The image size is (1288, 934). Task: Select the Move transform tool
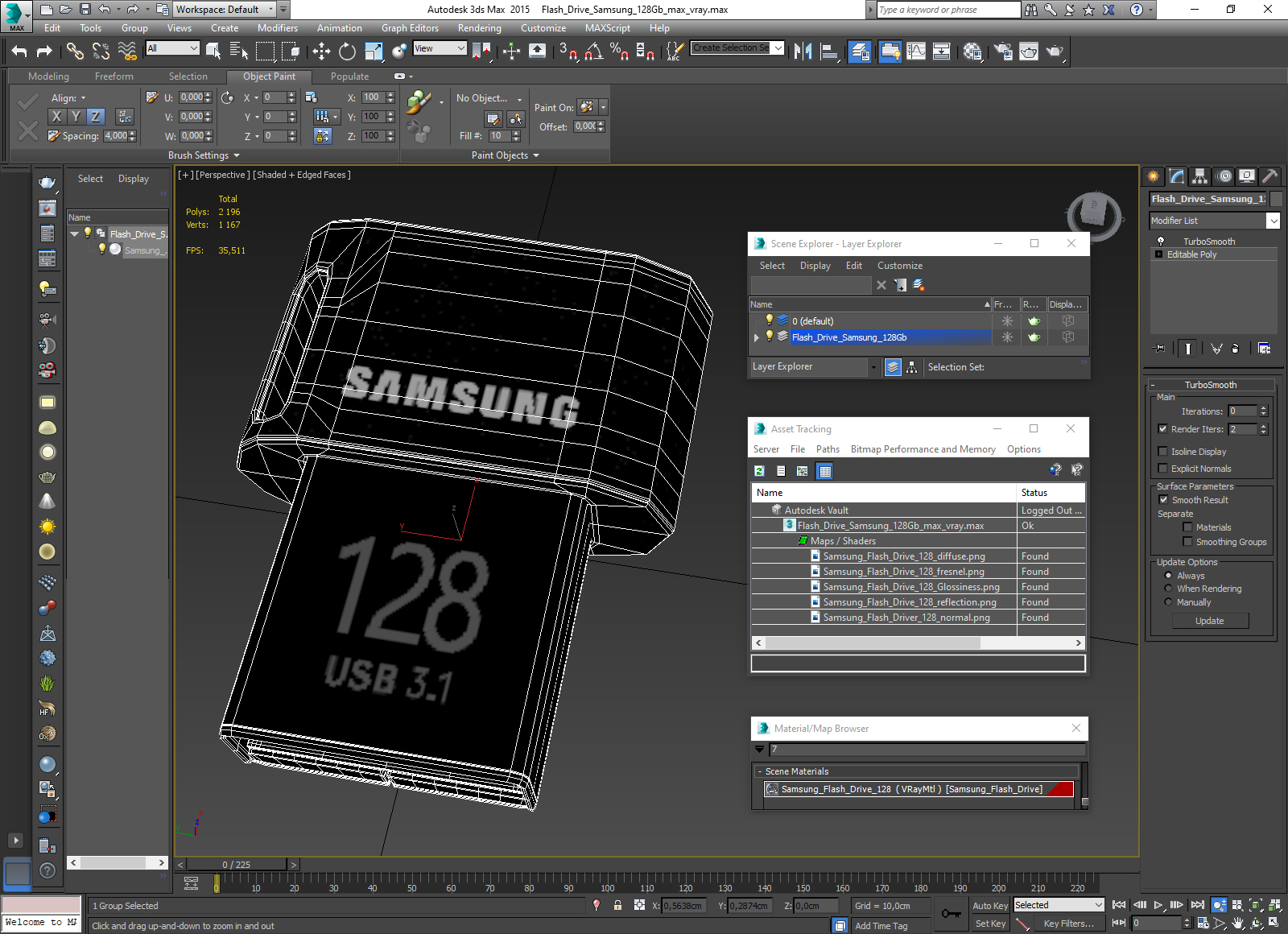[321, 52]
